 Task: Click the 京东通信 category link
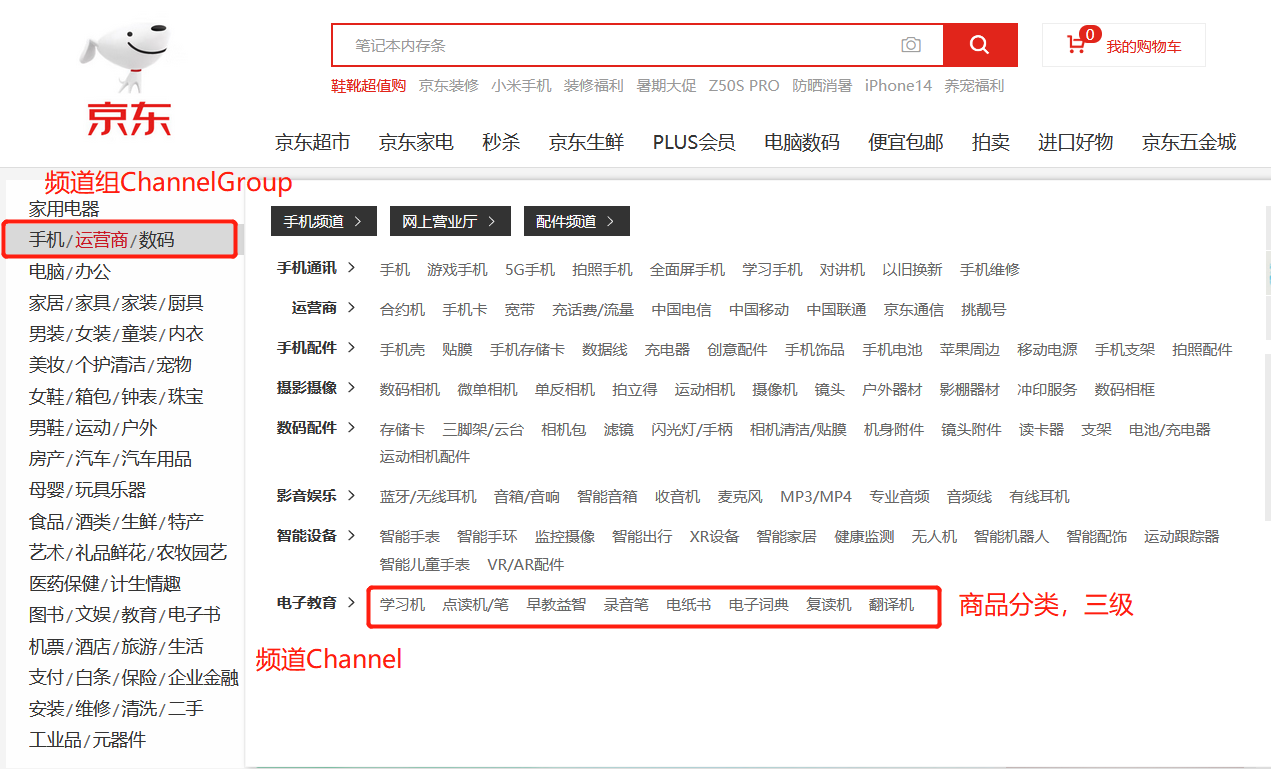click(913, 310)
